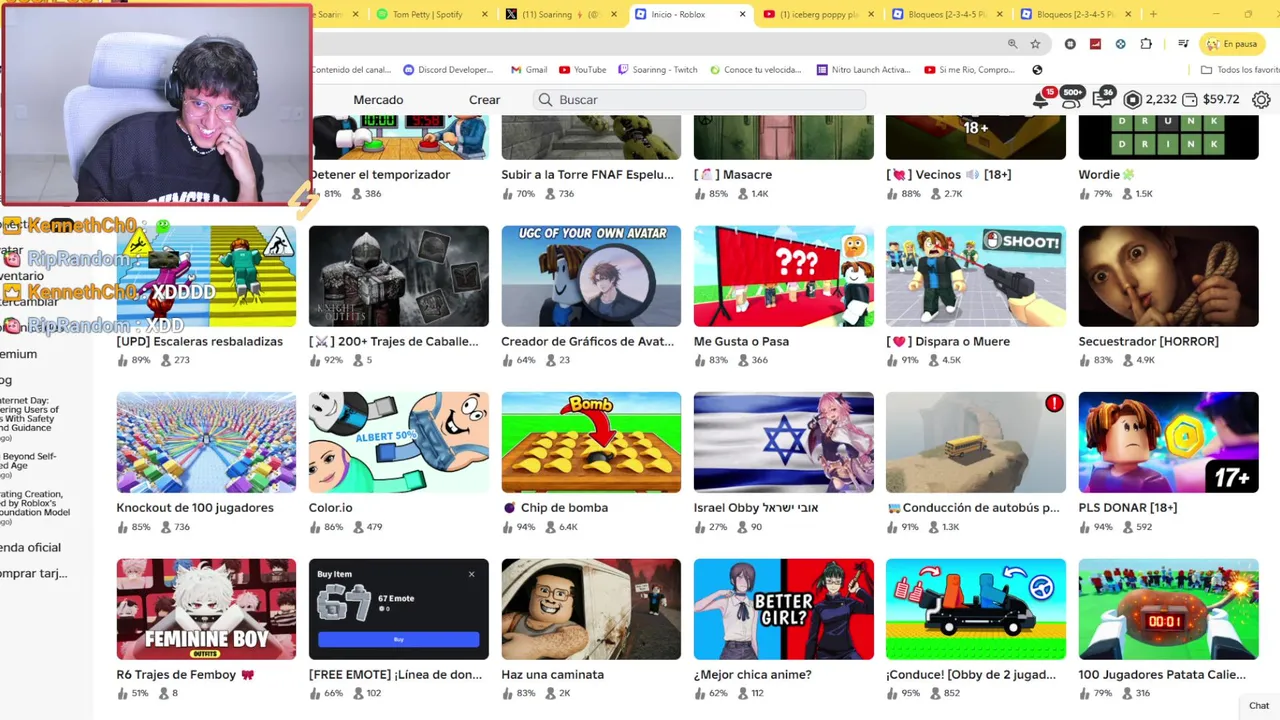Open the Haz una caminata title
The width and height of the screenshot is (1280, 720).
[552, 675]
